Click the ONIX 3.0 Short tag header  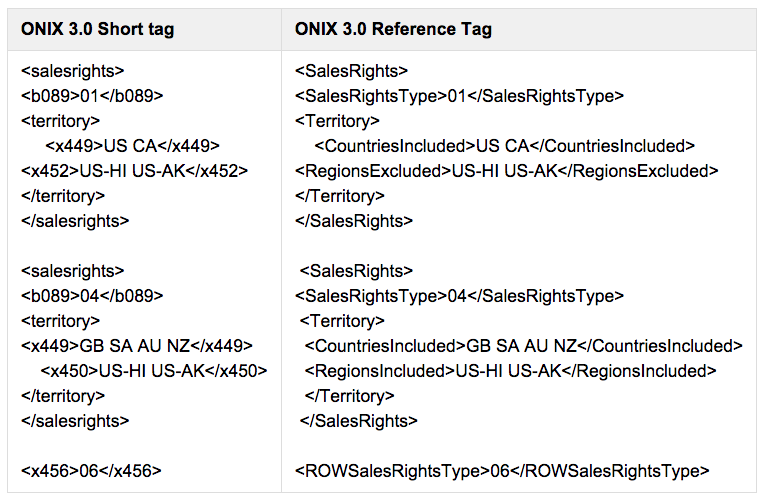click(x=97, y=29)
